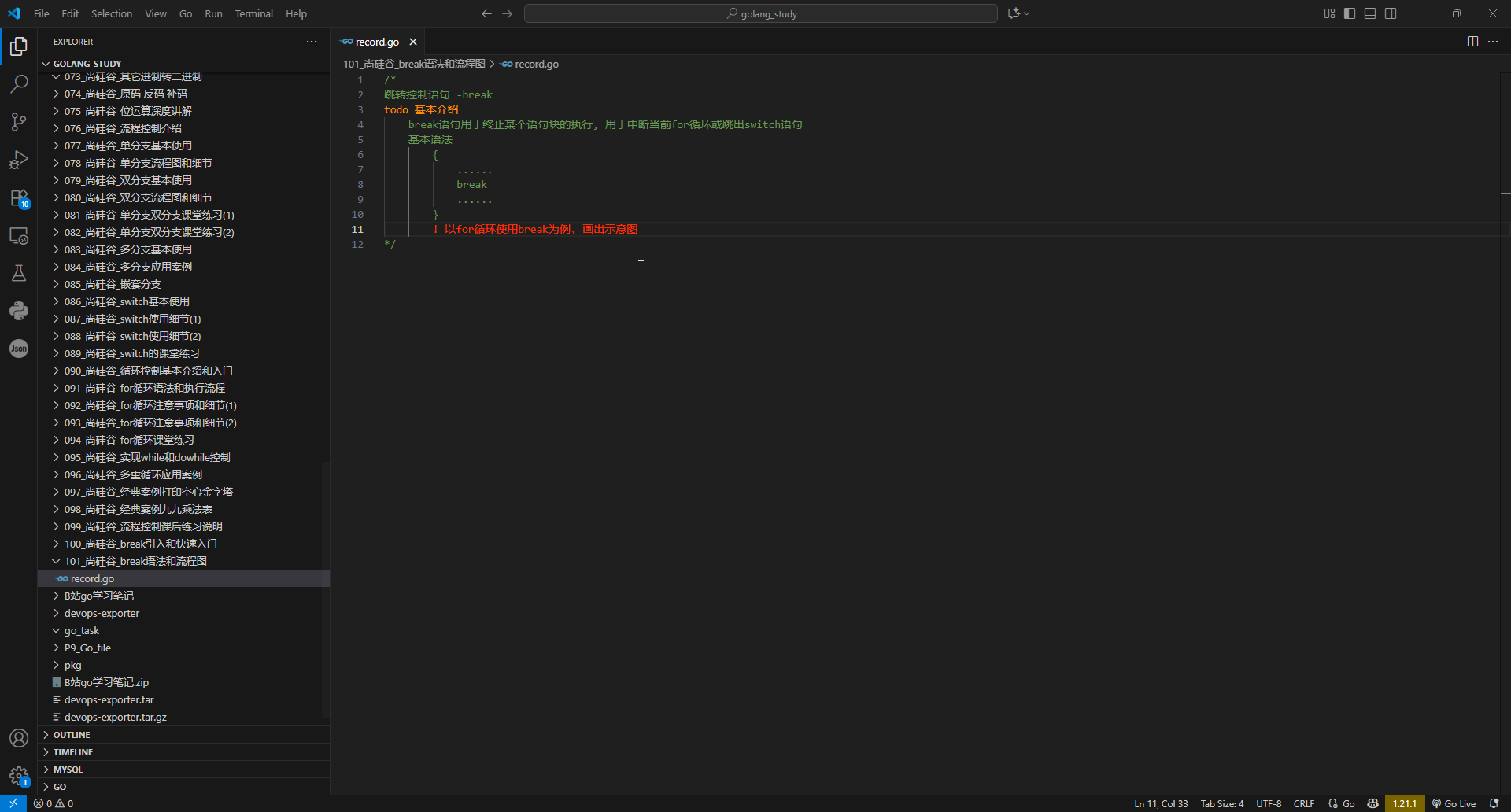Open the B站go学习笔记.zip file

[x=183, y=682]
